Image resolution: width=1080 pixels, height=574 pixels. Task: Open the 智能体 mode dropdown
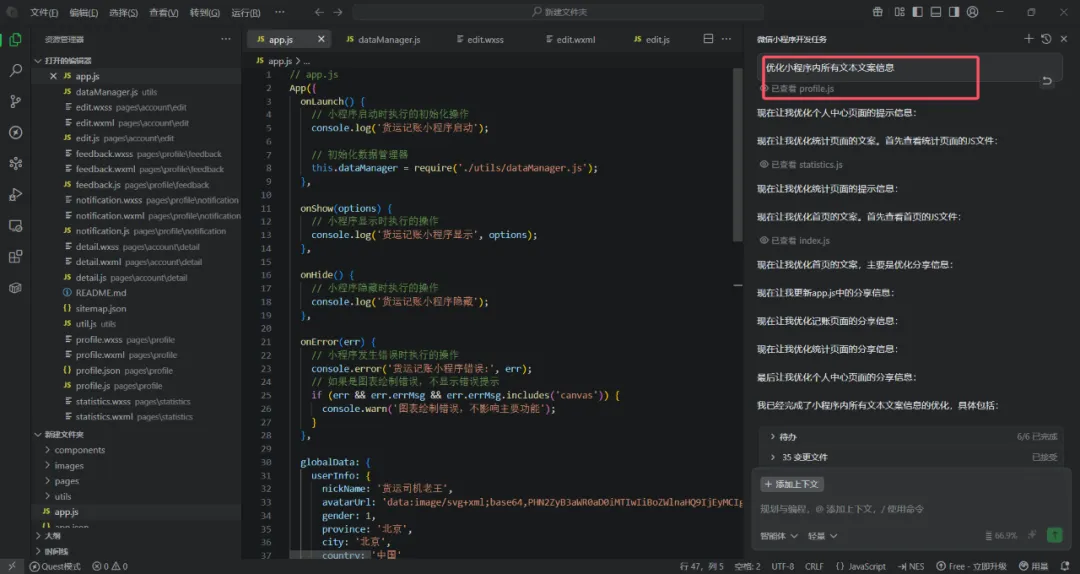(778, 535)
